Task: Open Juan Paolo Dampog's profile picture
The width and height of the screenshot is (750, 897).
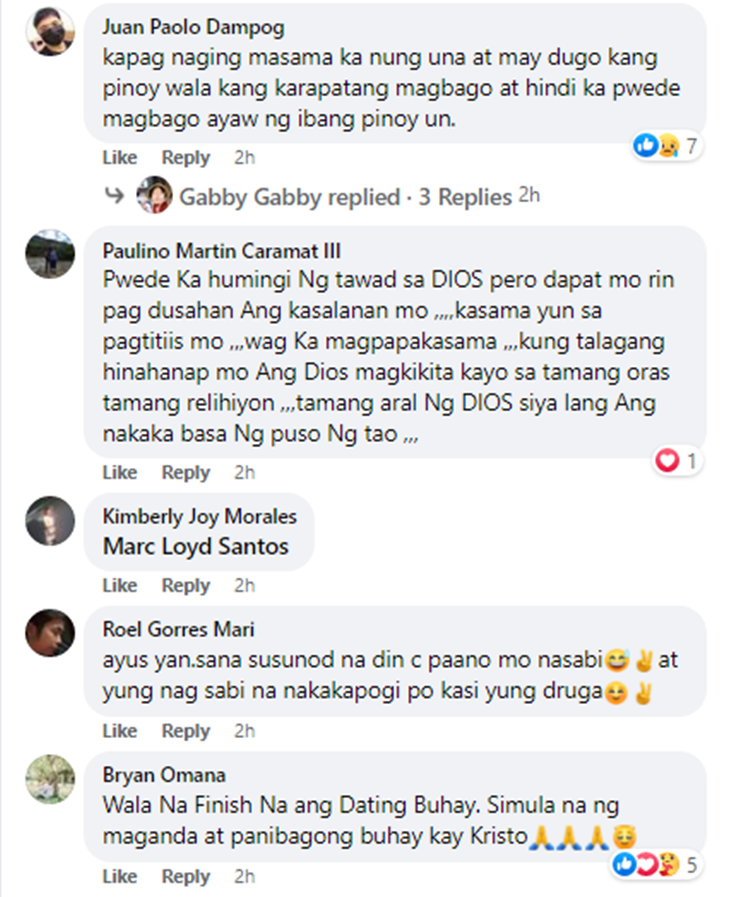Action: click(50, 31)
